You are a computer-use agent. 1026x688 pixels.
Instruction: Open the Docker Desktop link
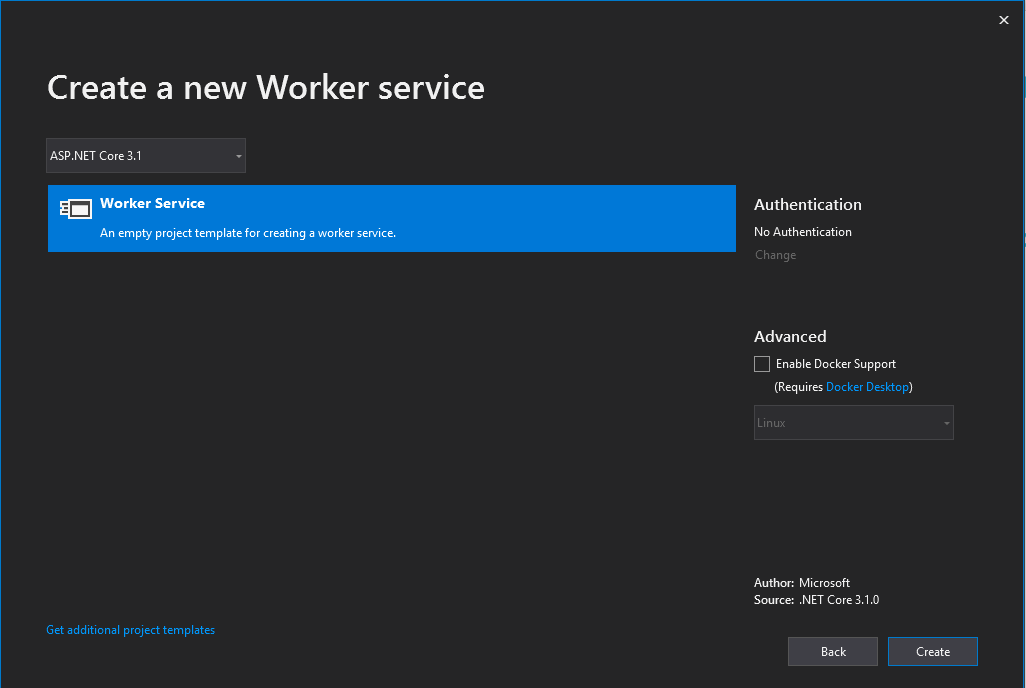click(868, 386)
